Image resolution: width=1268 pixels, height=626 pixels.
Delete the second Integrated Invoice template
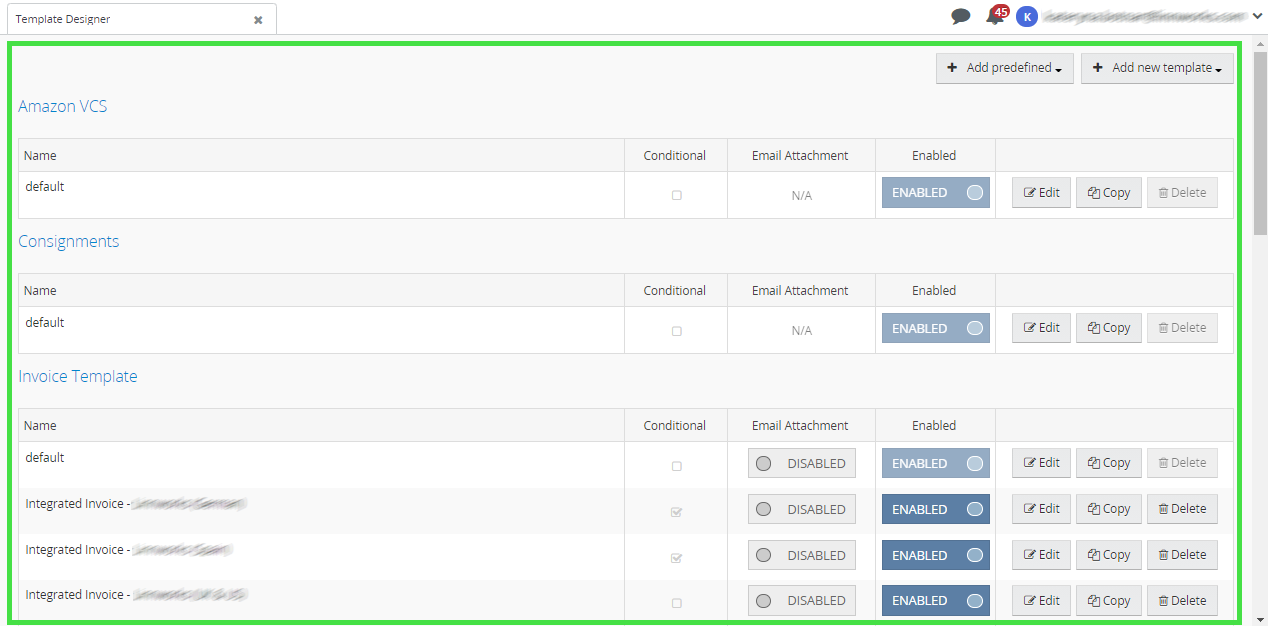point(1182,555)
